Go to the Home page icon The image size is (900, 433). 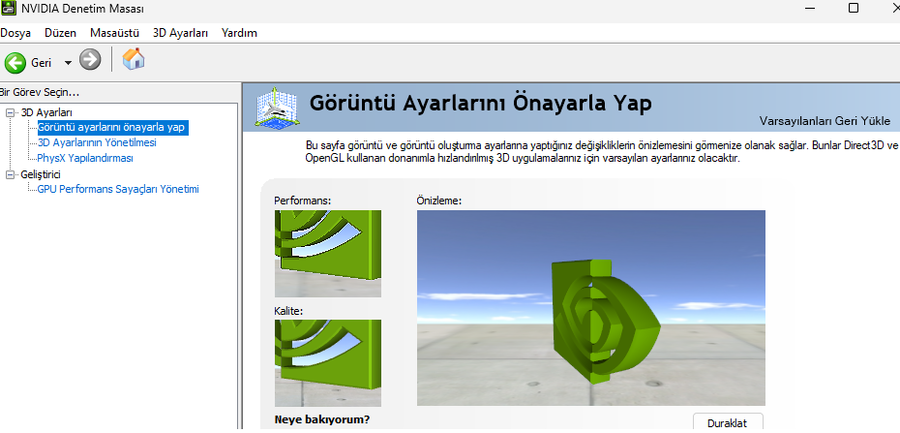coord(133,59)
